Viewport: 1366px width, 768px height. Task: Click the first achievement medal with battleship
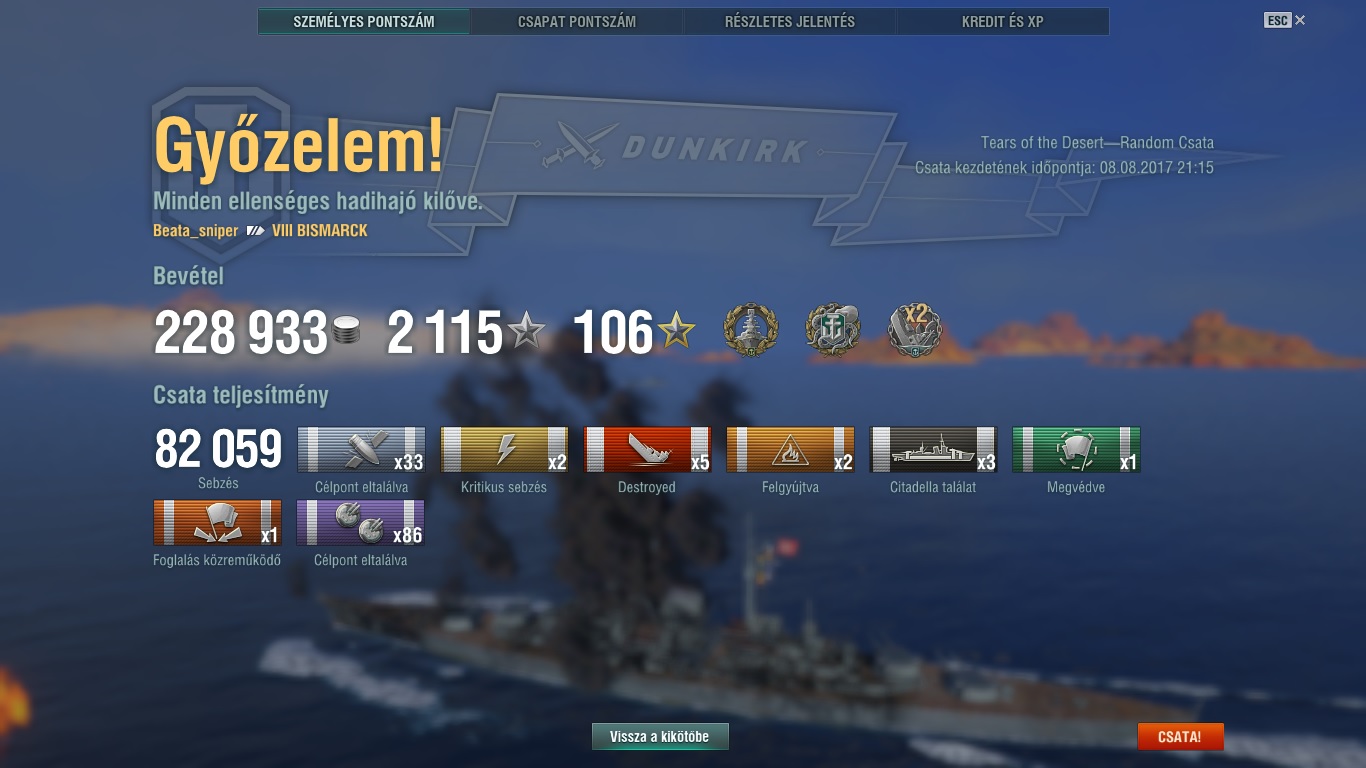750,331
